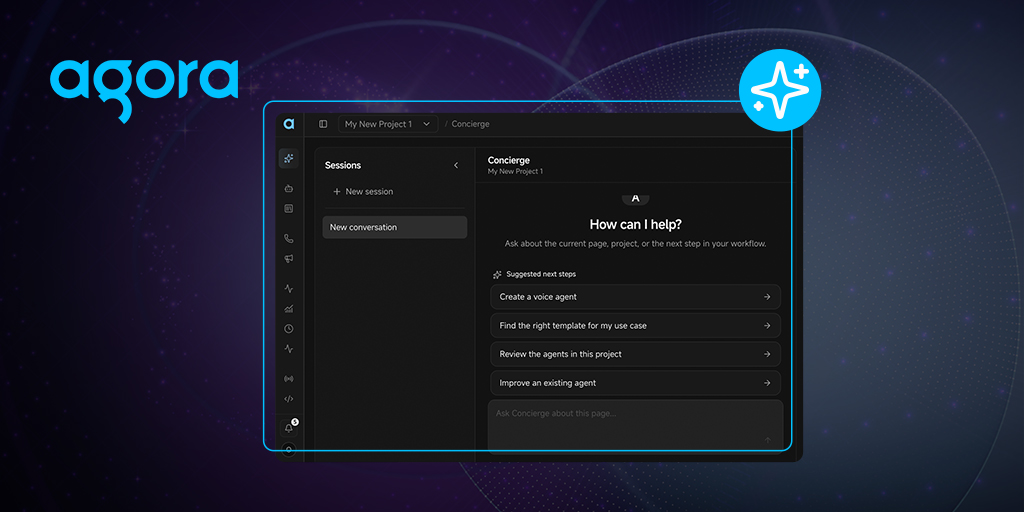Image resolution: width=1024 pixels, height=512 pixels.
Task: Click arrow on Create a voice agent row
Action: coord(767,296)
